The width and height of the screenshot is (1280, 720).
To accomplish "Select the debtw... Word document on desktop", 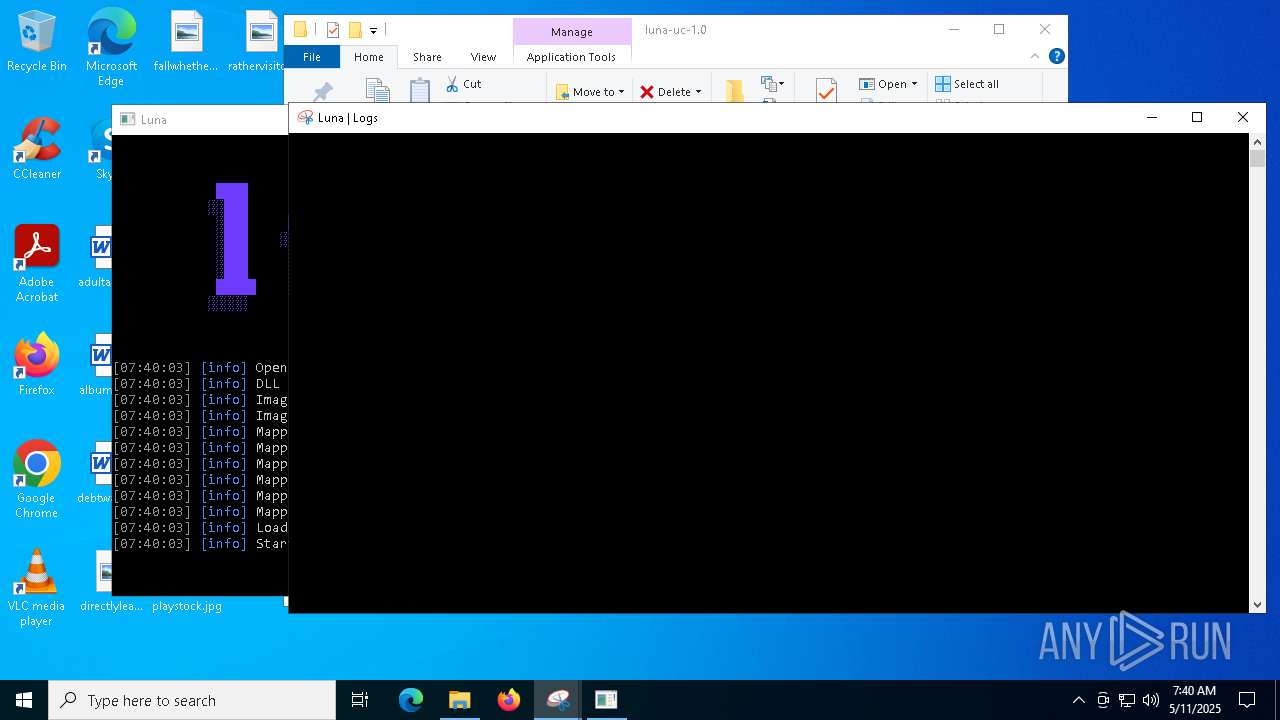I will 97,473.
